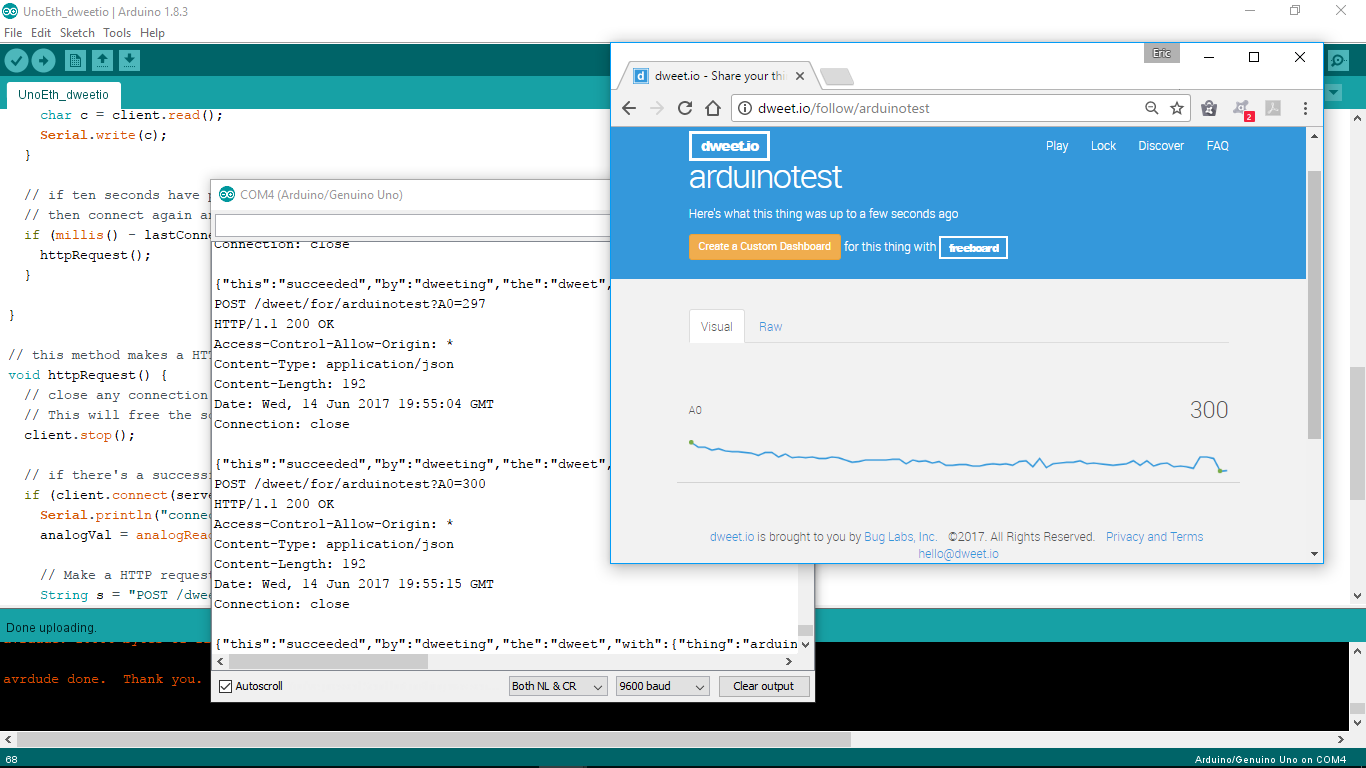Click the Arduino Verify checkmark button

point(16,61)
